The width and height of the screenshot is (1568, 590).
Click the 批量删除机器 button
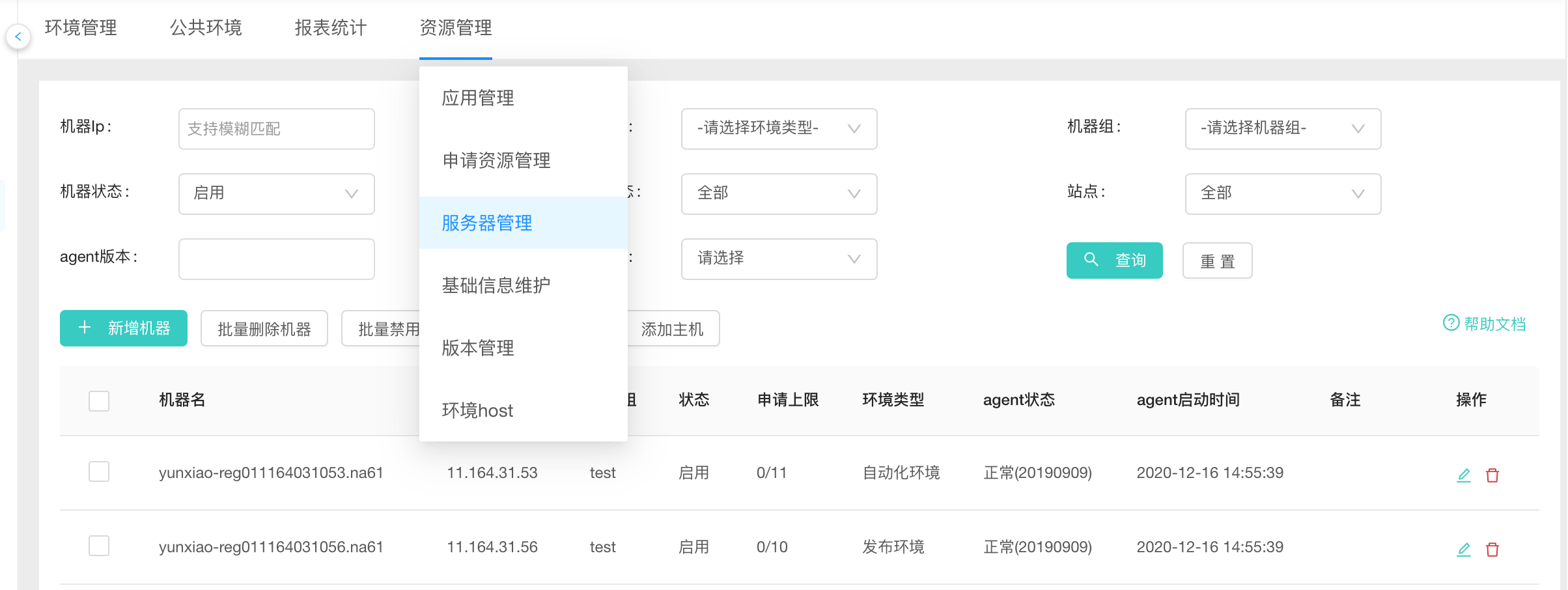(264, 328)
